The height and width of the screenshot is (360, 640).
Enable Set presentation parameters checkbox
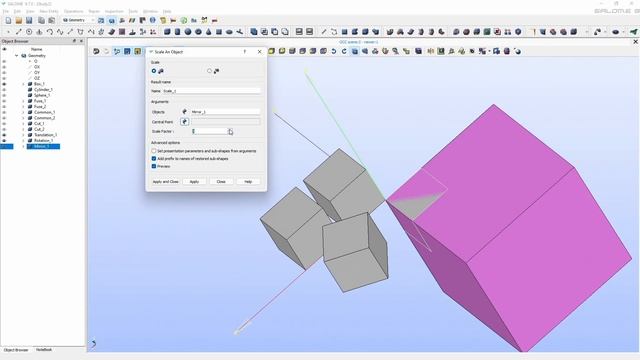154,151
